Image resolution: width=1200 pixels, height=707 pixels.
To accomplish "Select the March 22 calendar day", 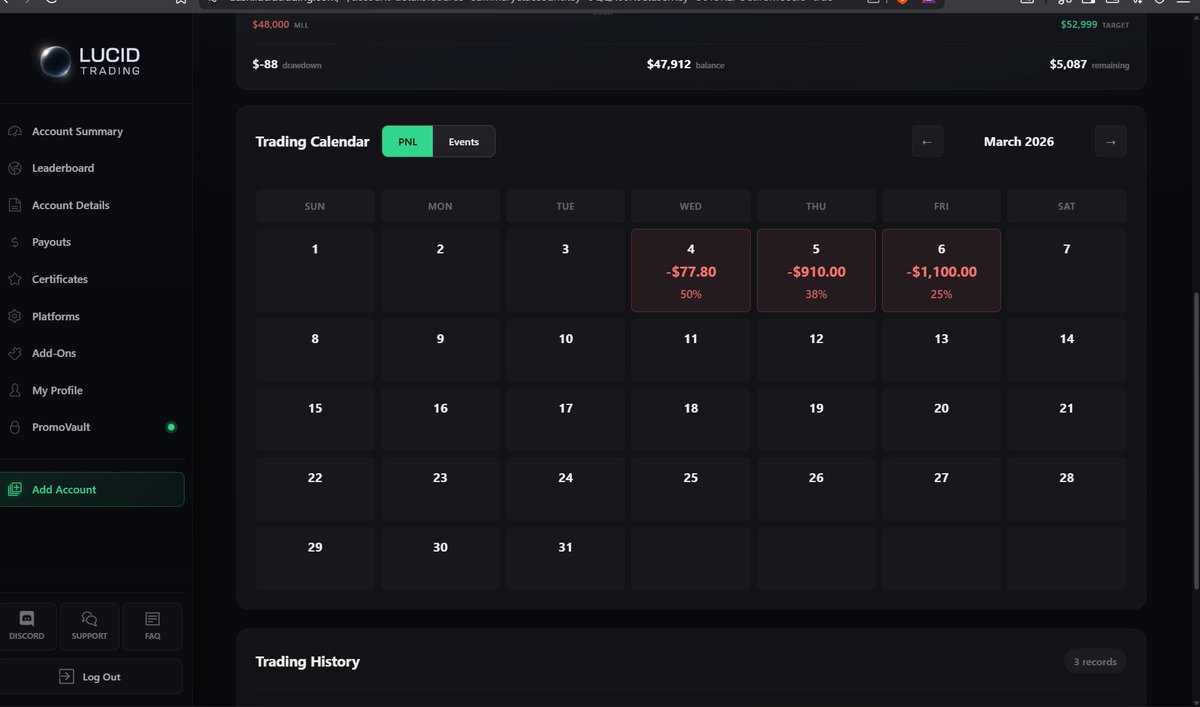I will tap(315, 489).
